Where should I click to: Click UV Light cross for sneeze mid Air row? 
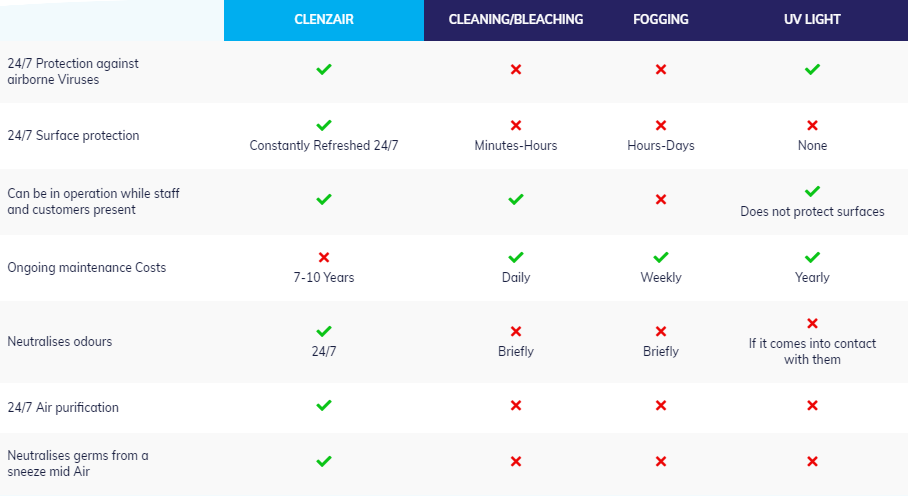(x=812, y=461)
